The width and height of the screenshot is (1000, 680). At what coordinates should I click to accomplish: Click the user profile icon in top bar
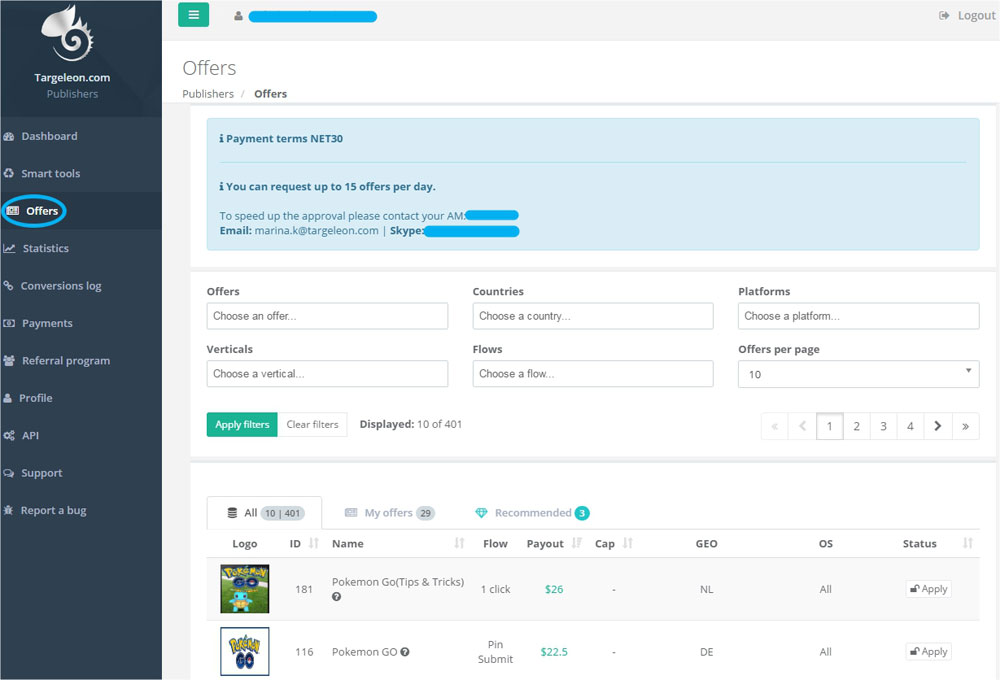pos(238,16)
